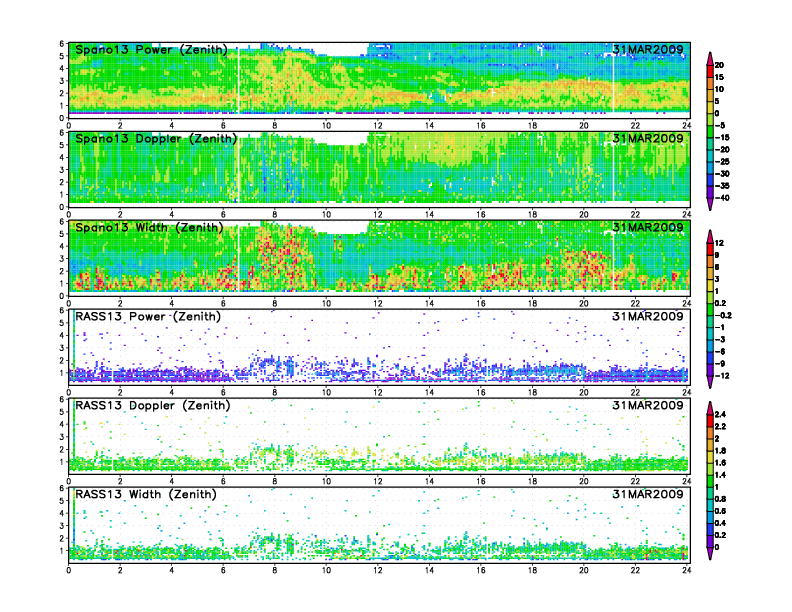Image resolution: width=792 pixels, height=612 pixels.
Task: Click the '1.4' label on the bottom colorbar
Action: [x=720, y=475]
